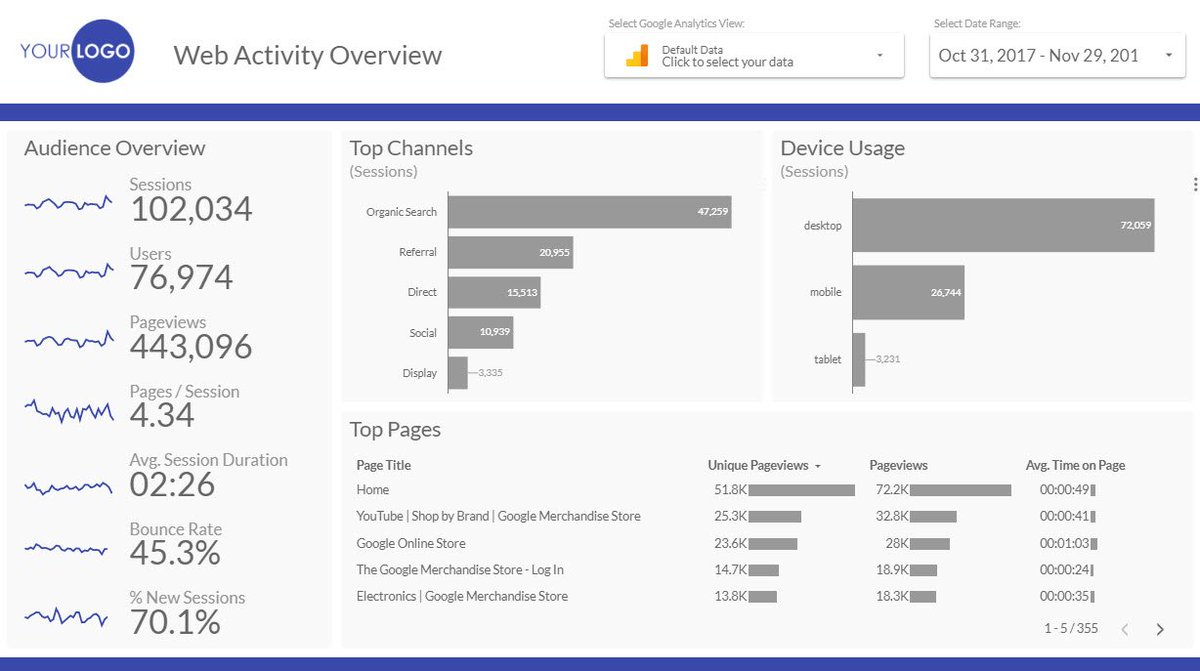Click the Sessions value 102,034

[x=191, y=210]
